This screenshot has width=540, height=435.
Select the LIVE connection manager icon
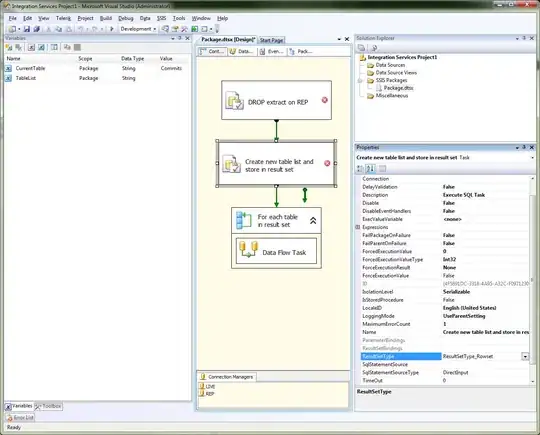[x=202, y=386]
